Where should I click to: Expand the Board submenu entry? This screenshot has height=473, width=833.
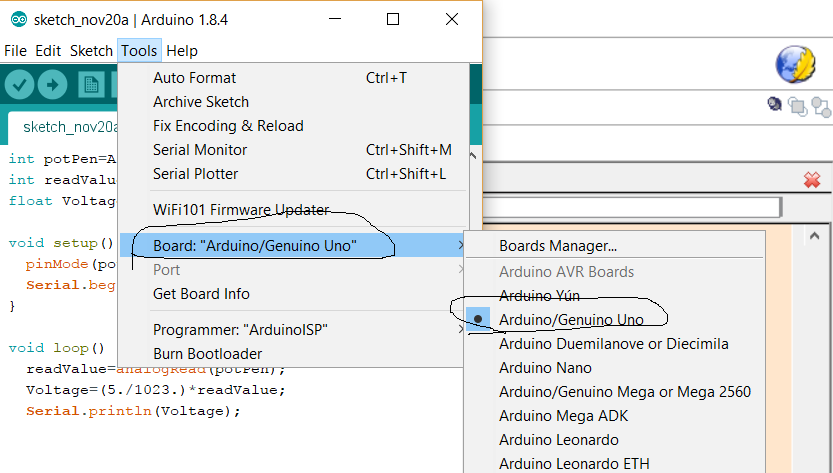294,246
